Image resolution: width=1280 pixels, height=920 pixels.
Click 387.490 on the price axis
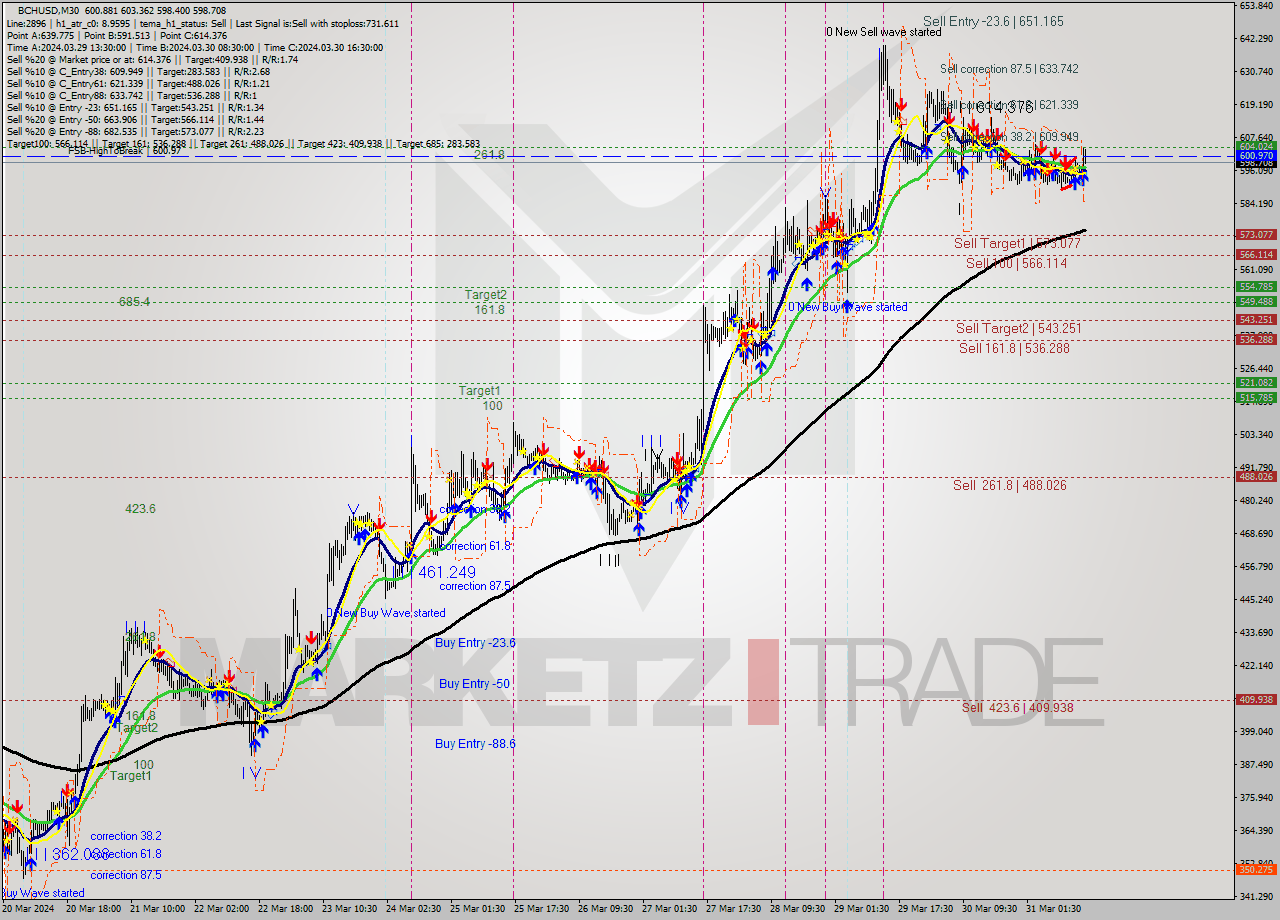click(1256, 765)
